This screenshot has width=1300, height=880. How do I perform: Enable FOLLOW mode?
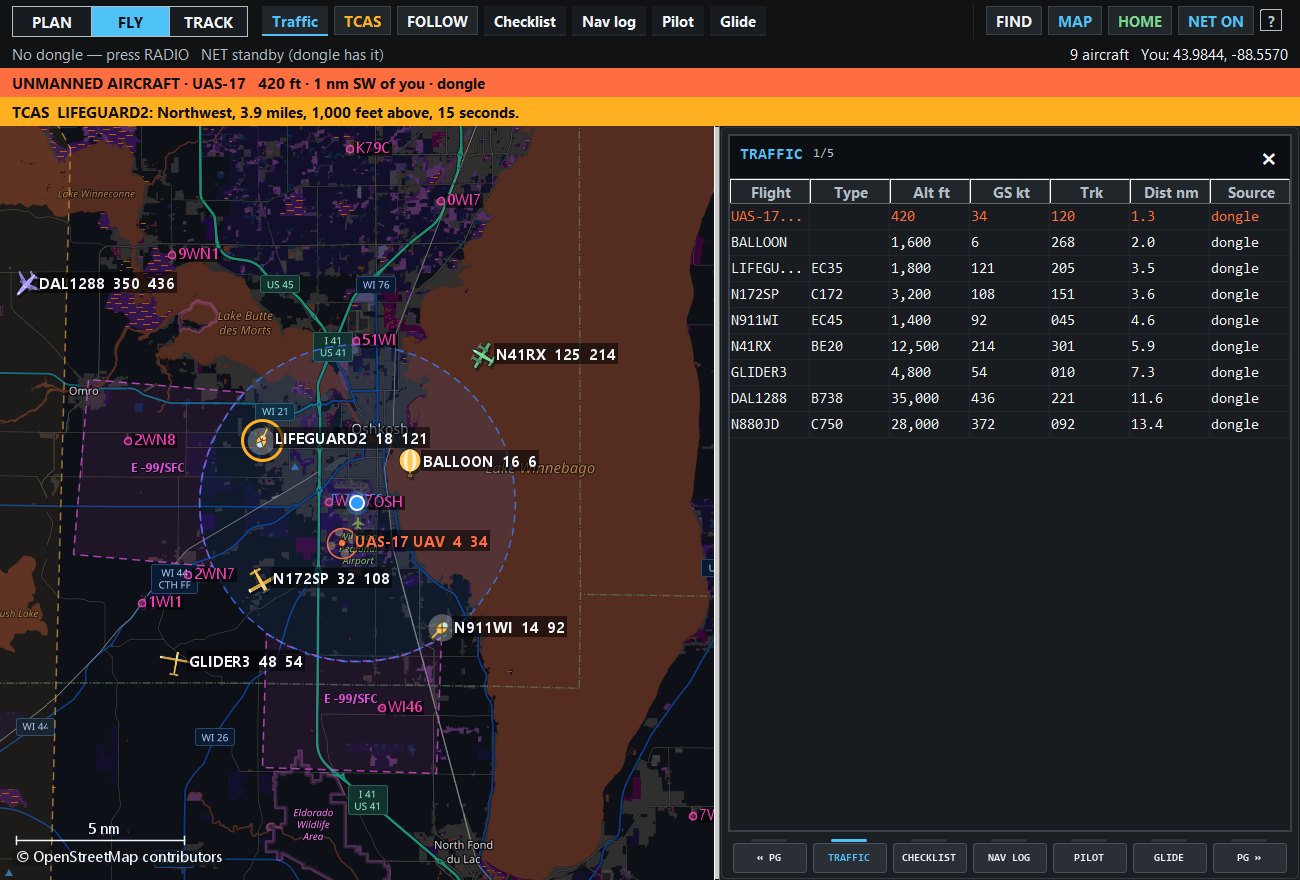tap(437, 21)
